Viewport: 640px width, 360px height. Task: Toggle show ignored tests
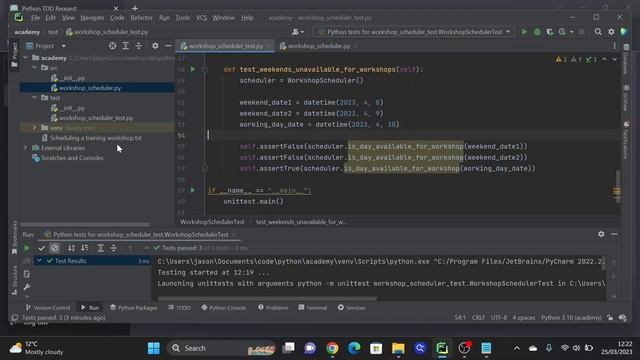(54, 248)
